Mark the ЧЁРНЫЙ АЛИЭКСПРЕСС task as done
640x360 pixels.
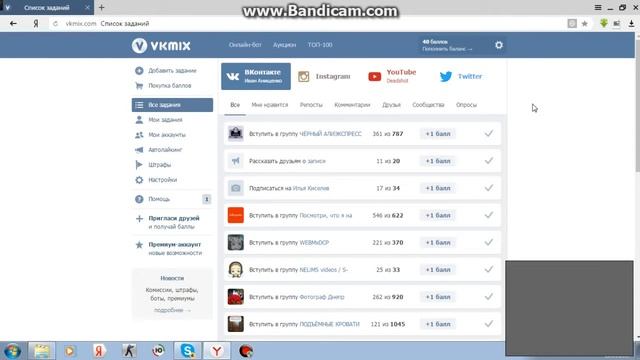(x=489, y=133)
